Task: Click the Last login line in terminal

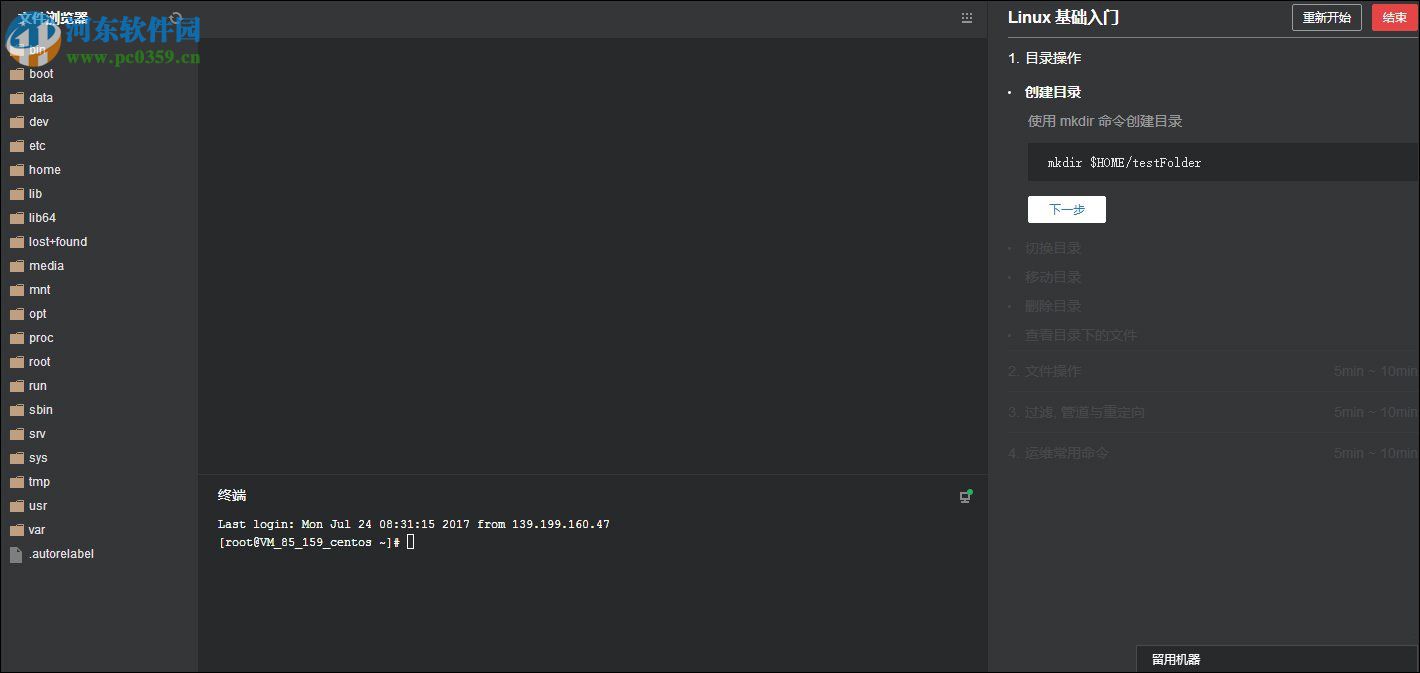Action: 413,524
